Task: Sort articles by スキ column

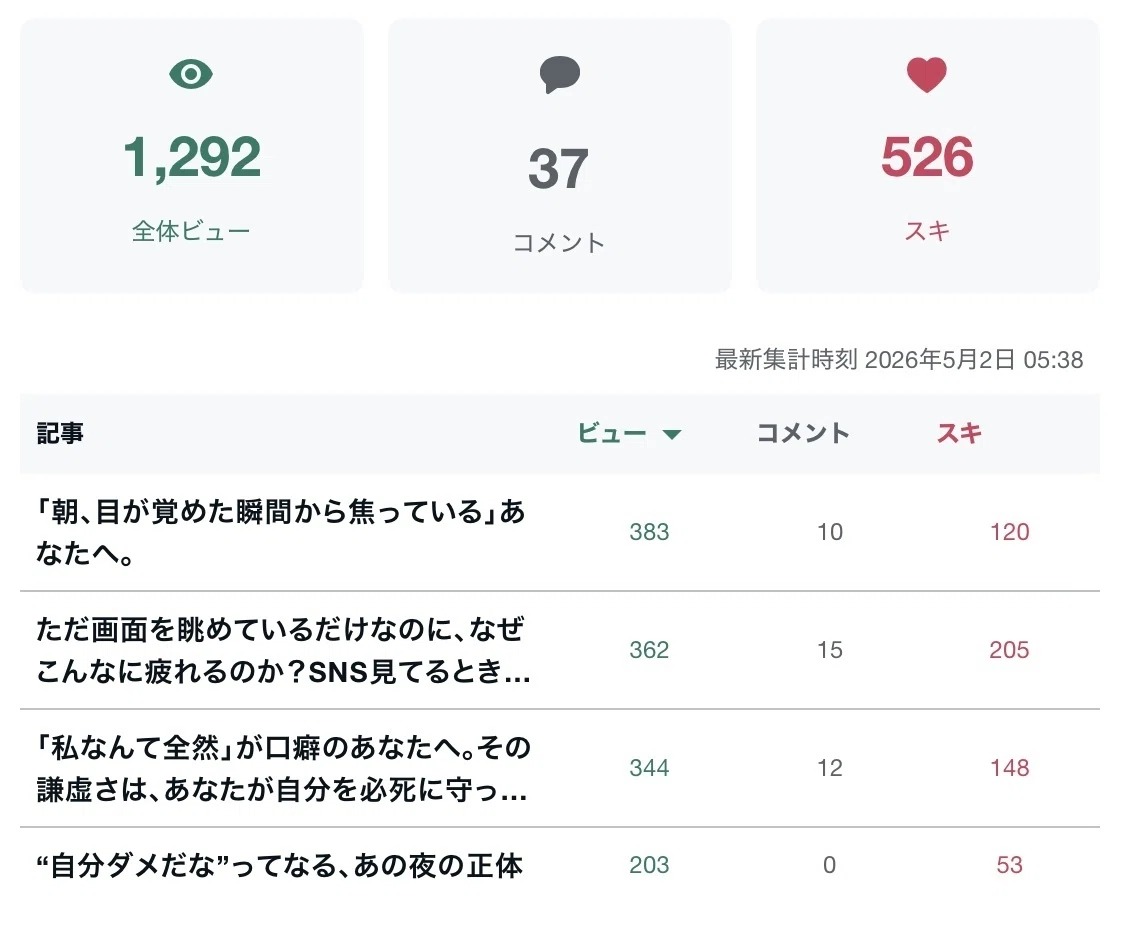Action: pos(959,433)
